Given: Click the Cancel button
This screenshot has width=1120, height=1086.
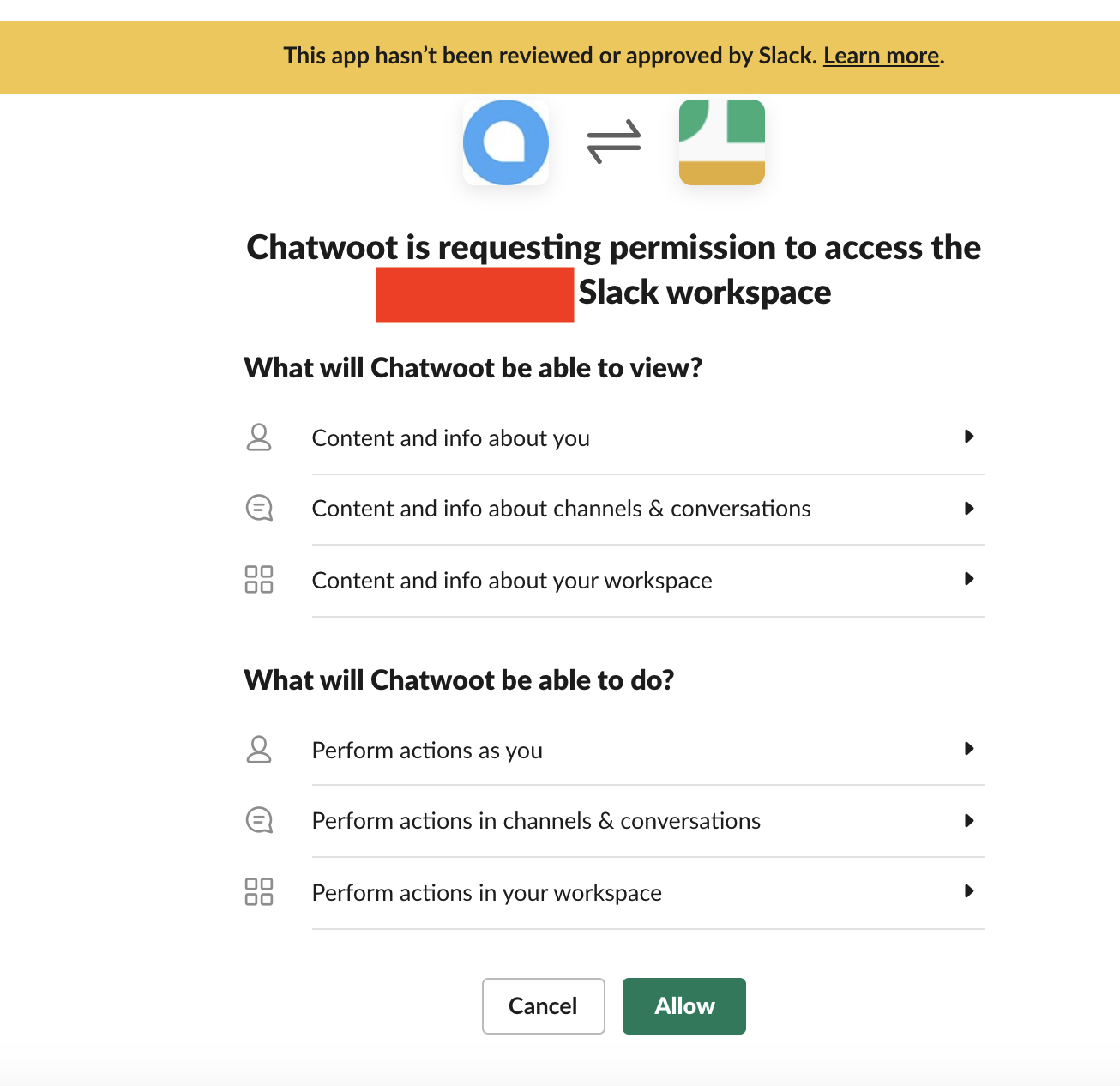Looking at the screenshot, I should click(x=544, y=1006).
